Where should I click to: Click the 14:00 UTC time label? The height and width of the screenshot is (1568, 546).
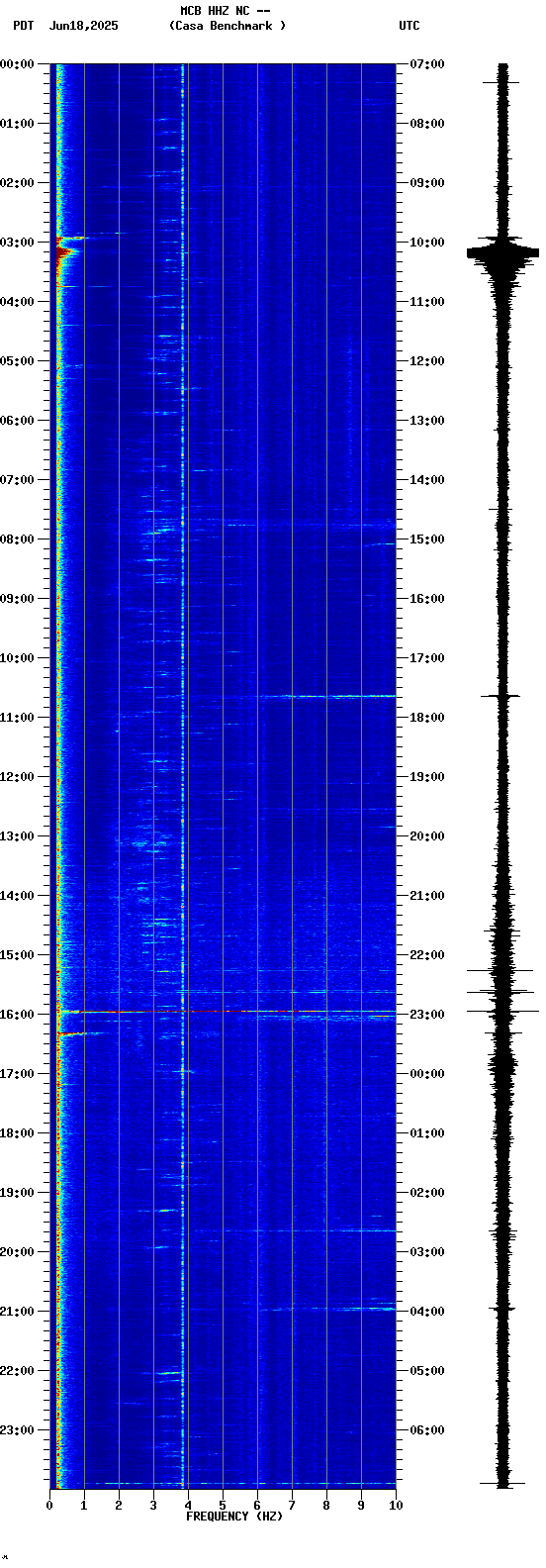[427, 480]
